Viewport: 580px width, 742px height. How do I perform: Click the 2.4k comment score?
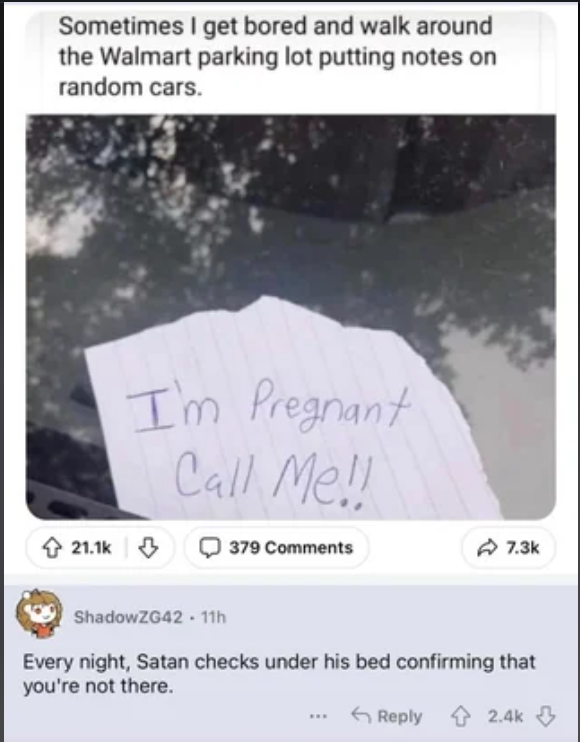[x=505, y=716]
